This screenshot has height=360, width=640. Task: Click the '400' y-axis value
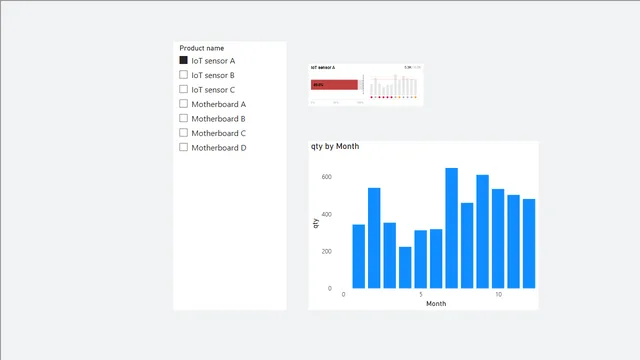pos(327,214)
